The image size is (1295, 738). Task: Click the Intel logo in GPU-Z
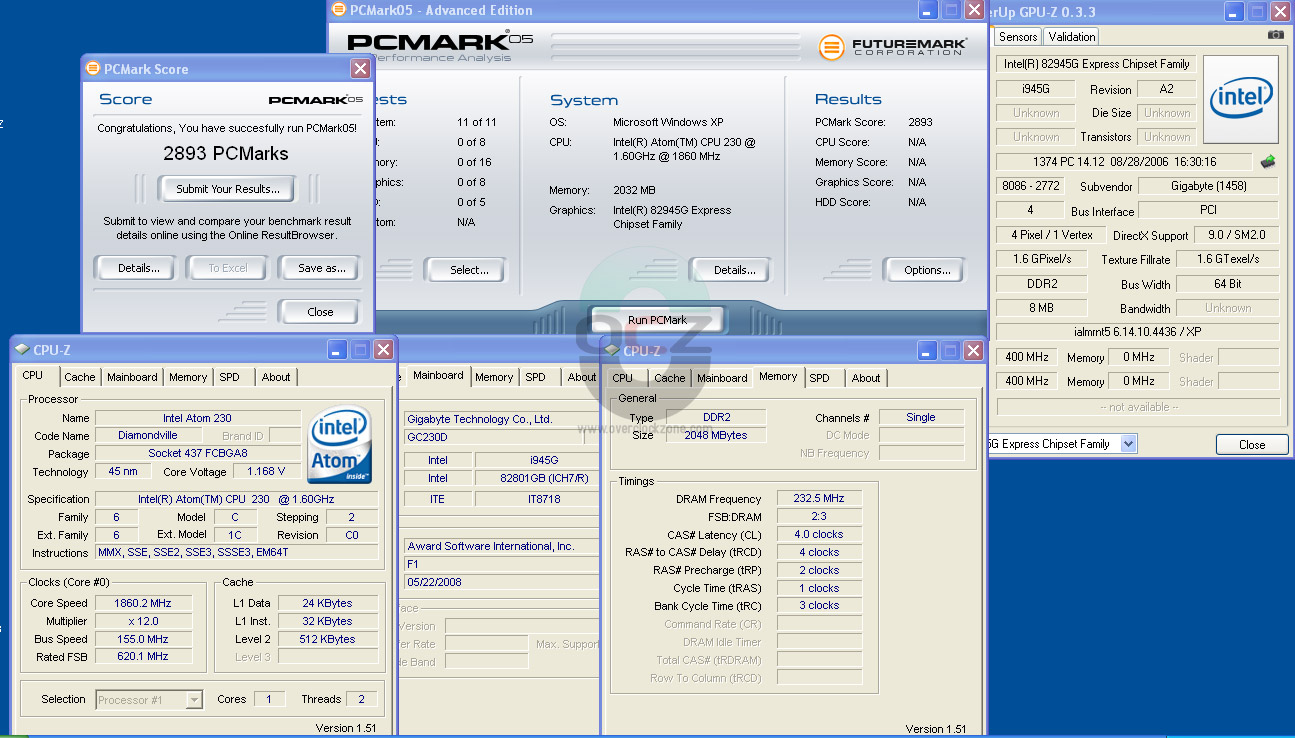pos(1240,98)
